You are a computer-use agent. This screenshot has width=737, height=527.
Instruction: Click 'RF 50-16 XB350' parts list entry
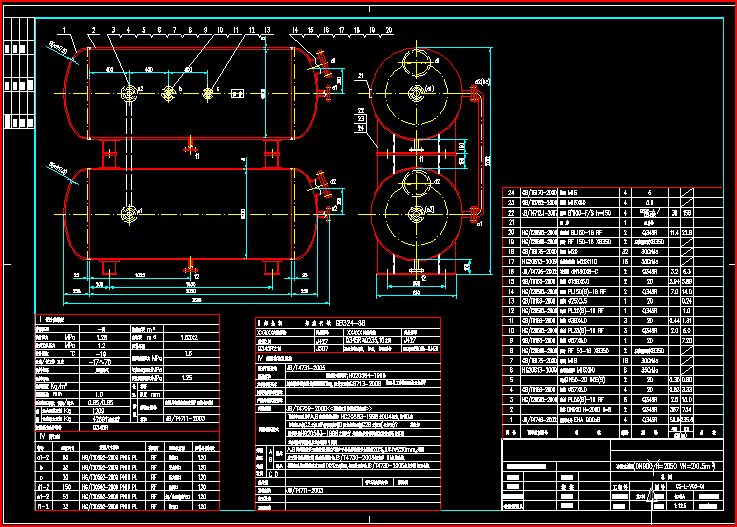click(588, 350)
